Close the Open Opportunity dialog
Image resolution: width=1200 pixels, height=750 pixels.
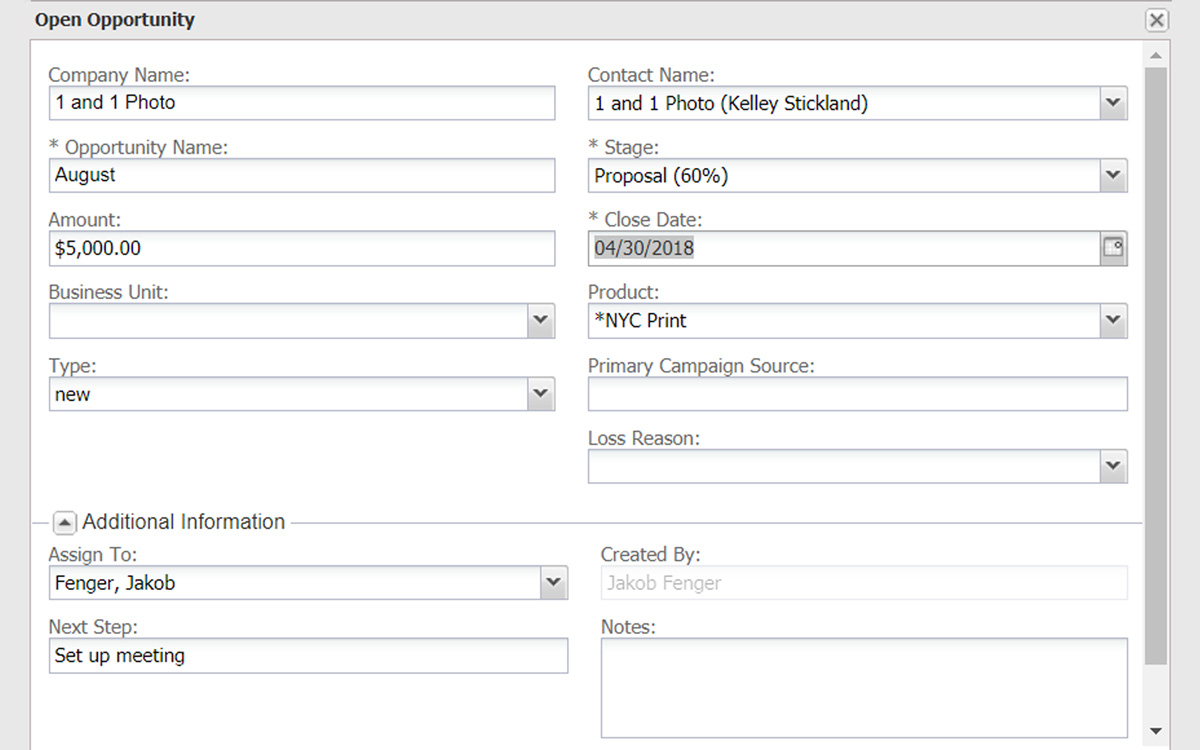tap(1156, 20)
